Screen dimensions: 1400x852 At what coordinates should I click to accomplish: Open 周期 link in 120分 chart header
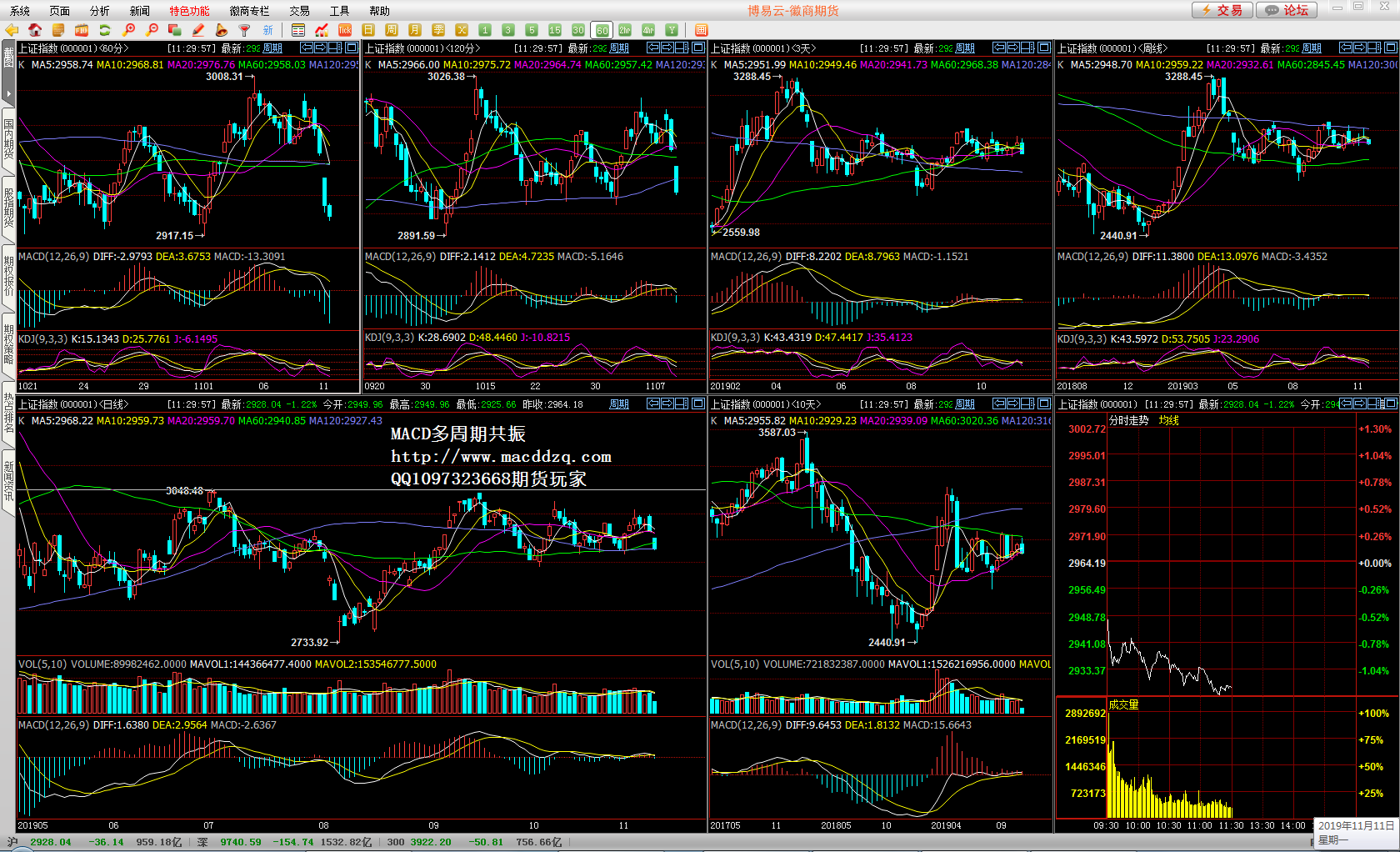click(620, 48)
